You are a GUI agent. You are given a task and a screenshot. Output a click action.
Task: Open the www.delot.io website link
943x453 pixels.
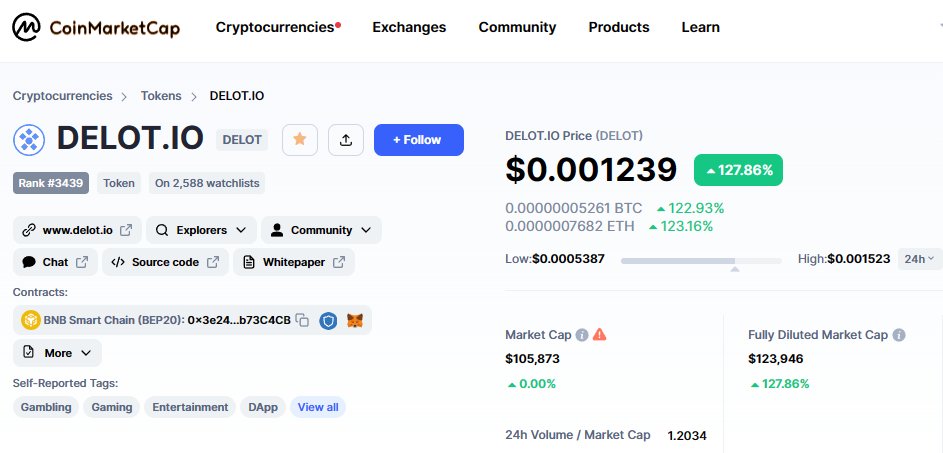(77, 230)
